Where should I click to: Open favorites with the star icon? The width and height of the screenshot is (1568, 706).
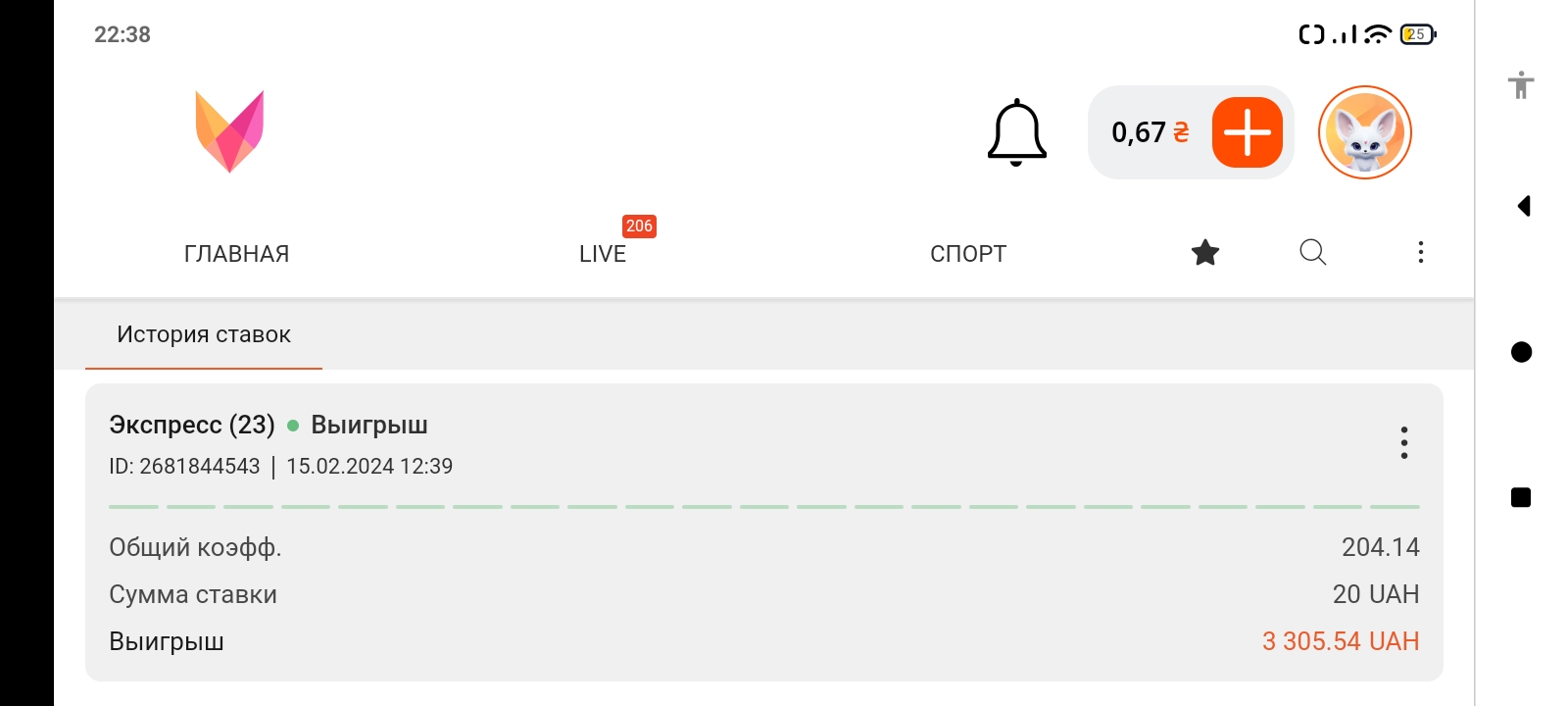pos(1204,253)
